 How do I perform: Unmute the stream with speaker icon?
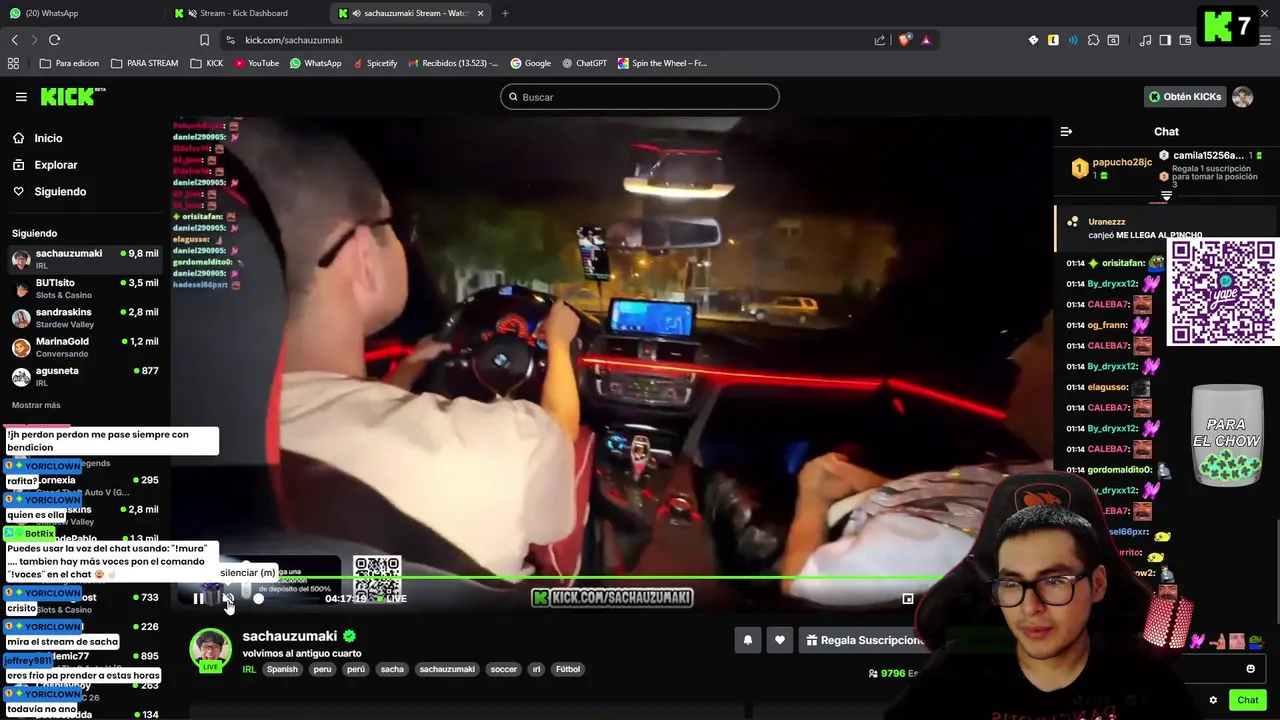[x=228, y=598]
